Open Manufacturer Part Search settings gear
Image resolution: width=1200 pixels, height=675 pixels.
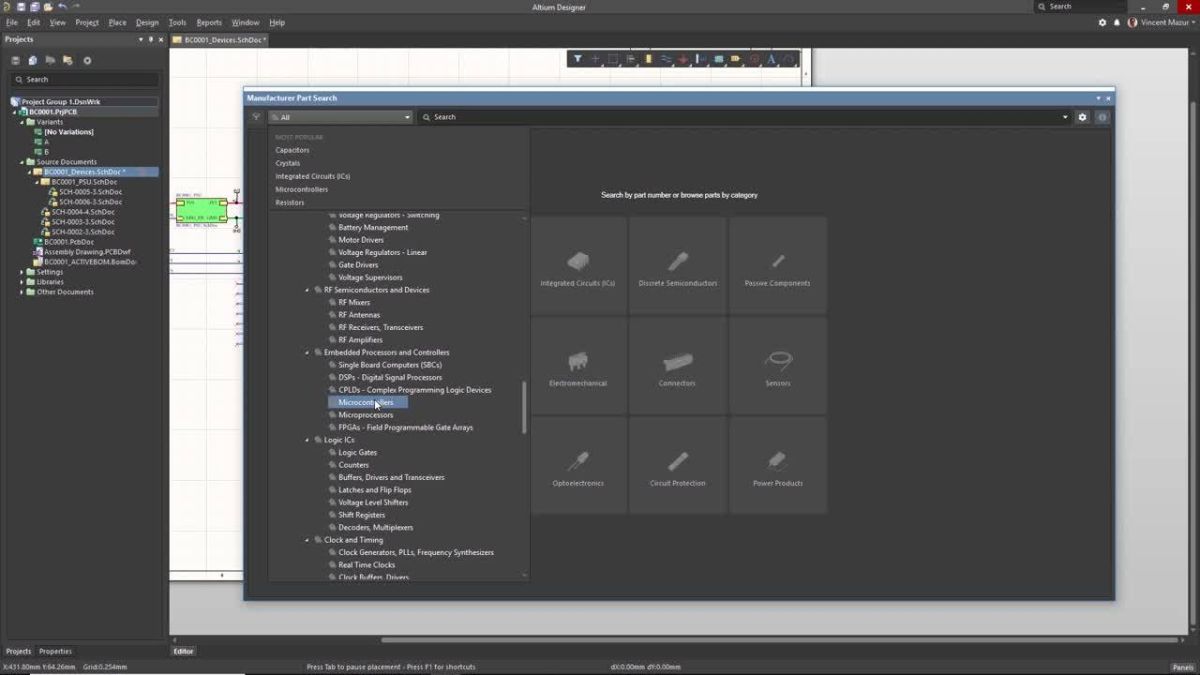coord(1082,117)
